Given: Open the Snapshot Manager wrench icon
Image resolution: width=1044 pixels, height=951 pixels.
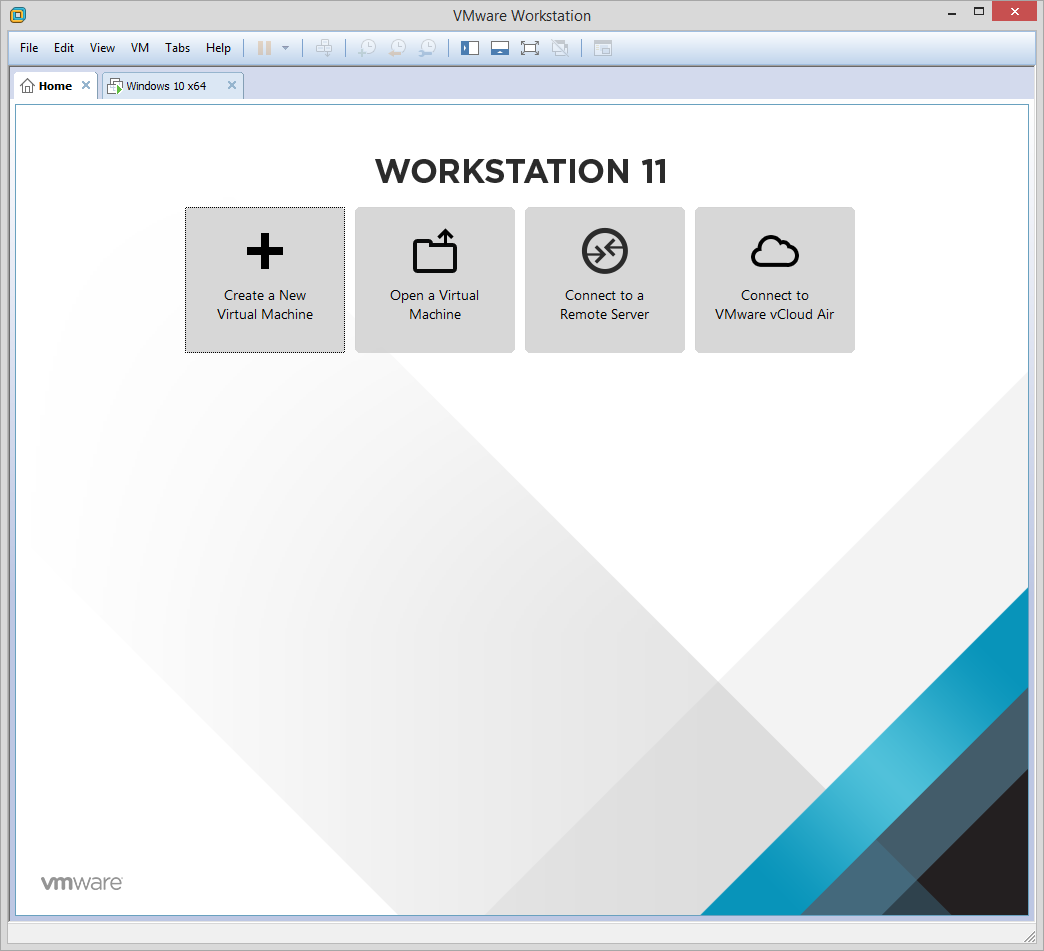Looking at the screenshot, I should pyautogui.click(x=427, y=48).
